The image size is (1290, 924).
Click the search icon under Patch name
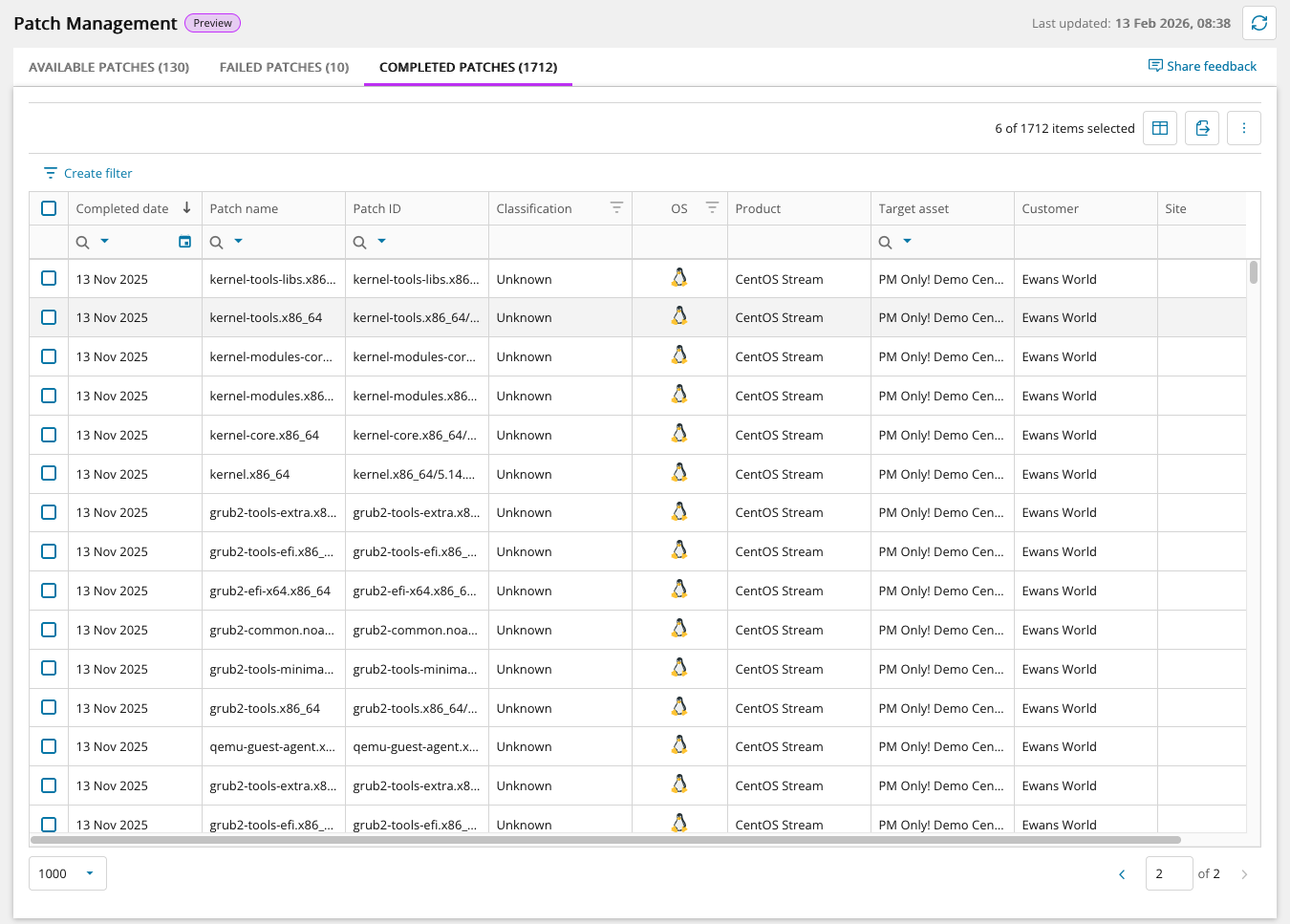click(x=217, y=243)
